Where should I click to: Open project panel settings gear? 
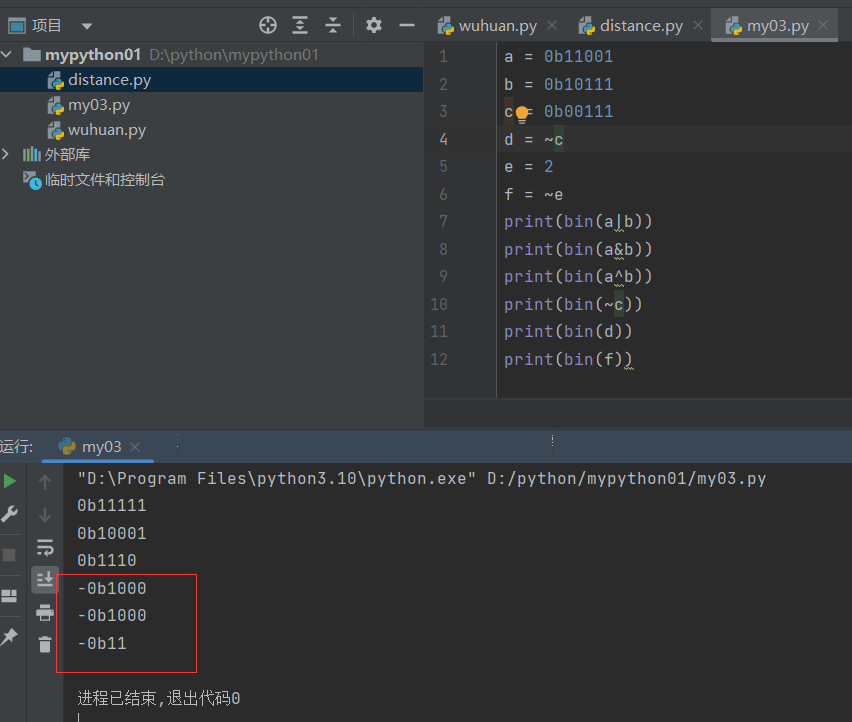pos(374,25)
